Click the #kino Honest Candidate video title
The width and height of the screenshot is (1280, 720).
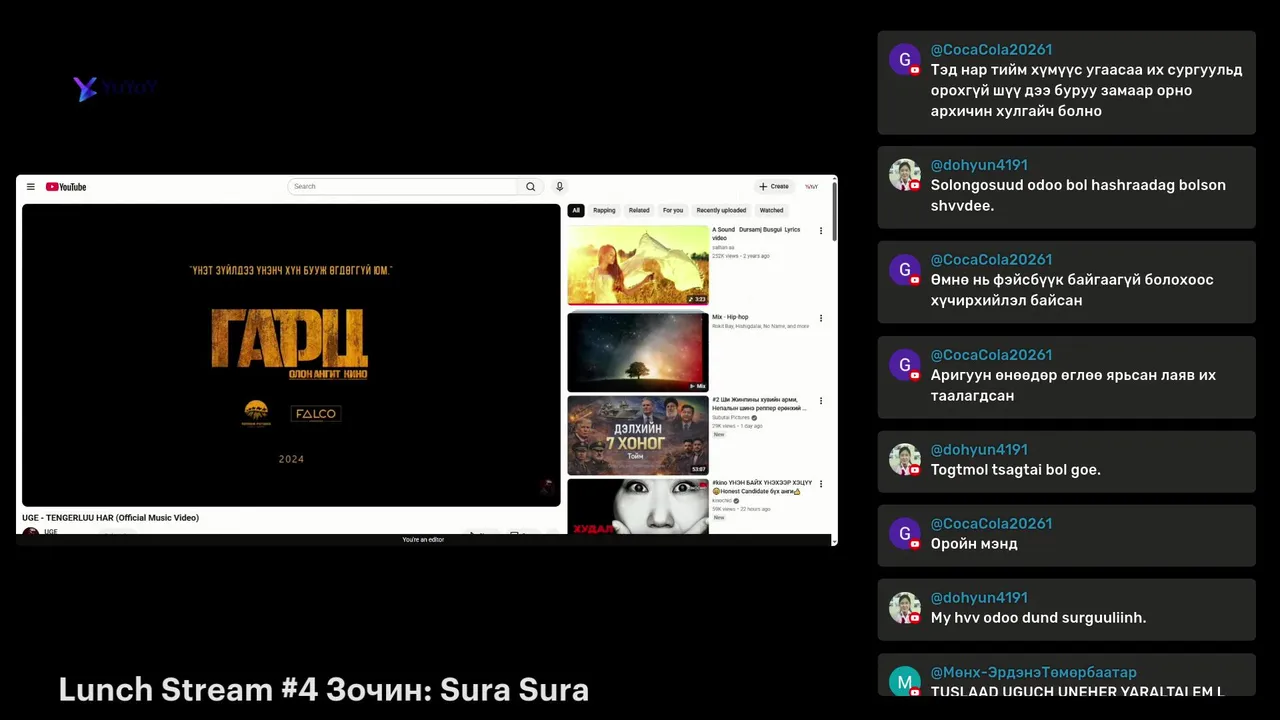[762, 486]
